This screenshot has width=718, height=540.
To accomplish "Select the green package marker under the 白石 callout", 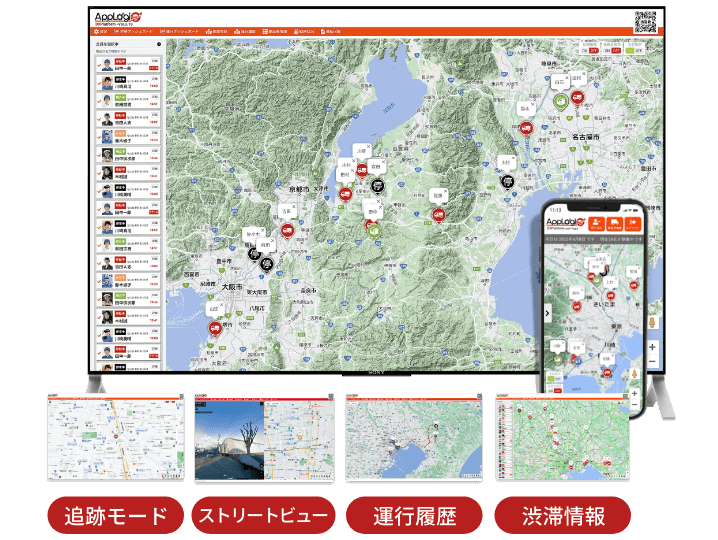I will (560, 101).
